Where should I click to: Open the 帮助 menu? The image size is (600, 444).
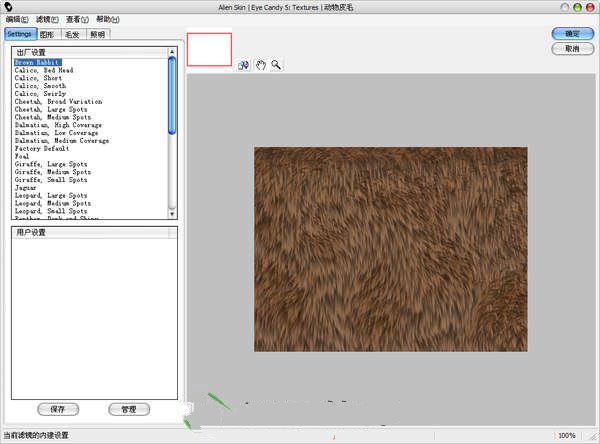pyautogui.click(x=107, y=19)
